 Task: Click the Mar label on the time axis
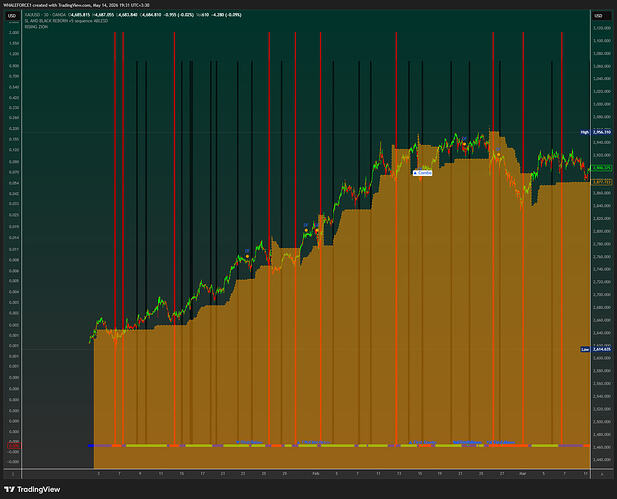pyautogui.click(x=523, y=474)
